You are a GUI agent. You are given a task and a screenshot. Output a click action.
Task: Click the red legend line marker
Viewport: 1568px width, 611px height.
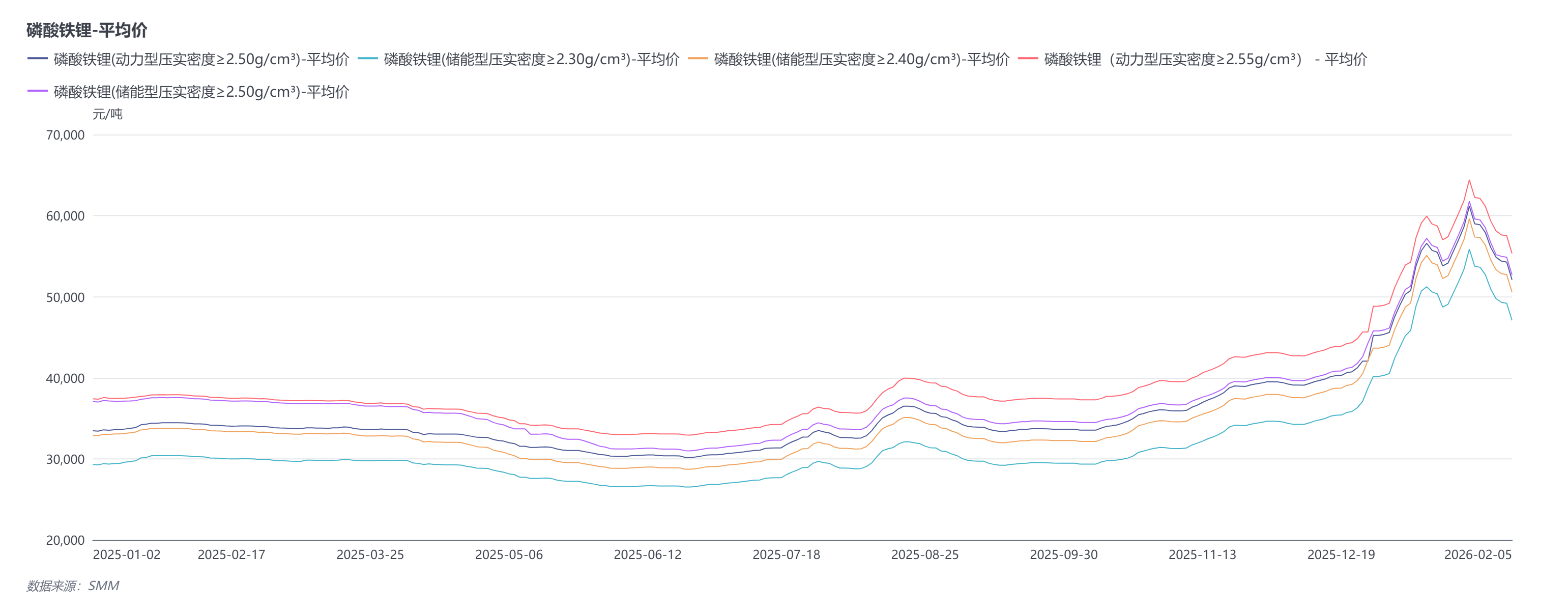coord(1028,59)
